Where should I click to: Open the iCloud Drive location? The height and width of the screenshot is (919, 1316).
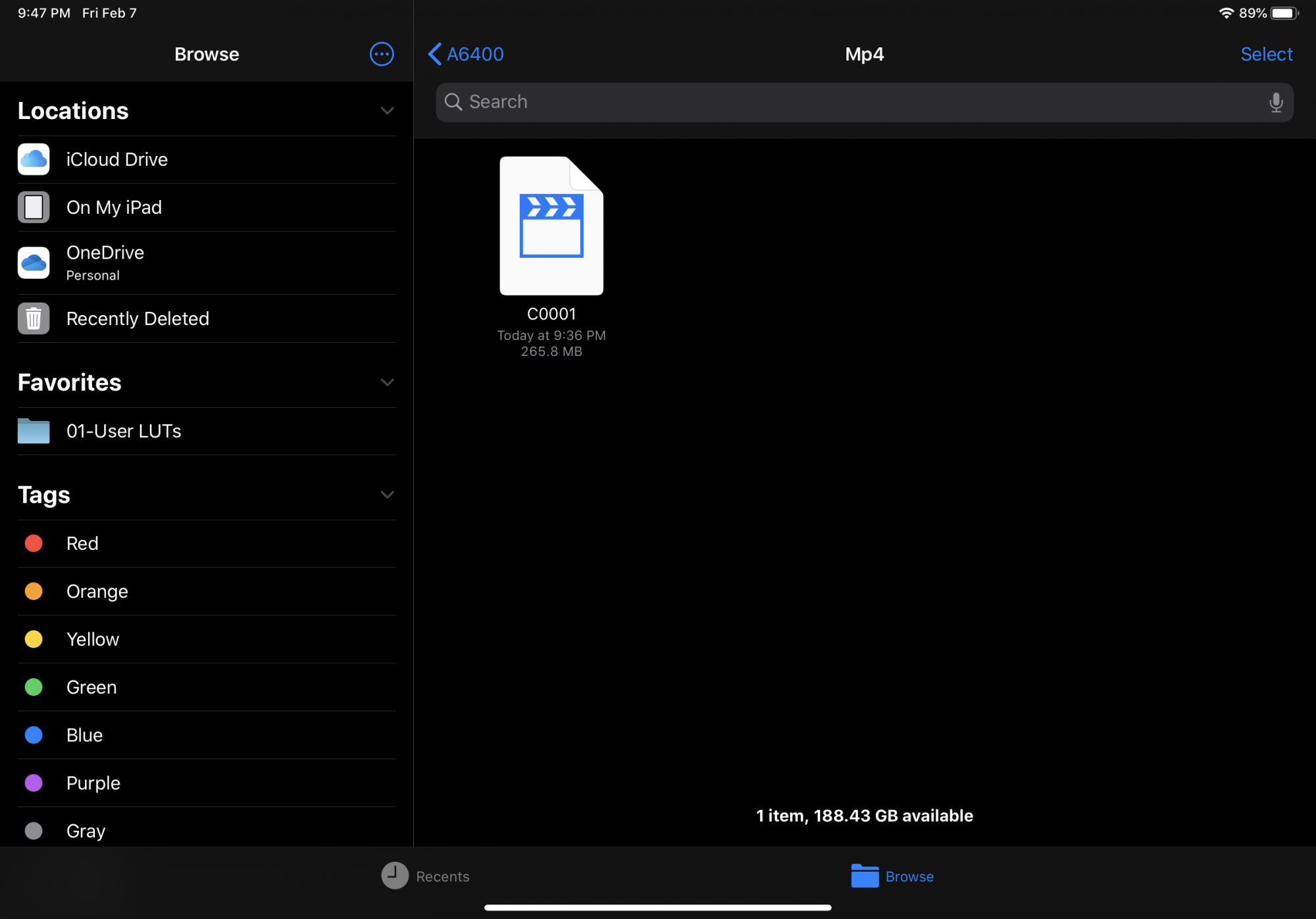116,159
